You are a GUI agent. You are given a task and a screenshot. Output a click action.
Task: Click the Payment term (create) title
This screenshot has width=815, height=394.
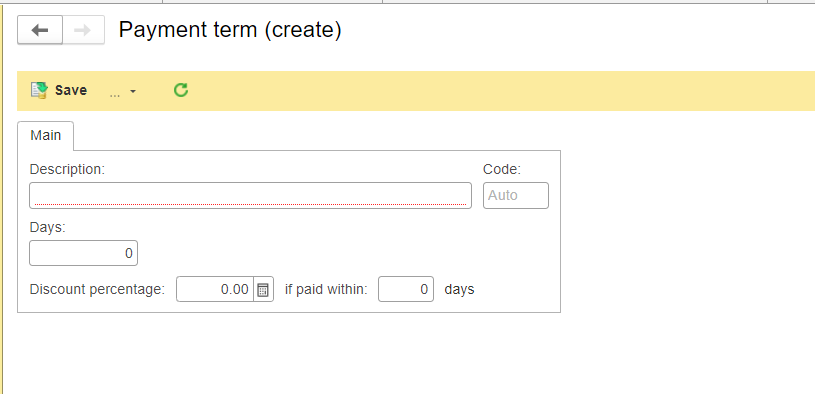[230, 30]
